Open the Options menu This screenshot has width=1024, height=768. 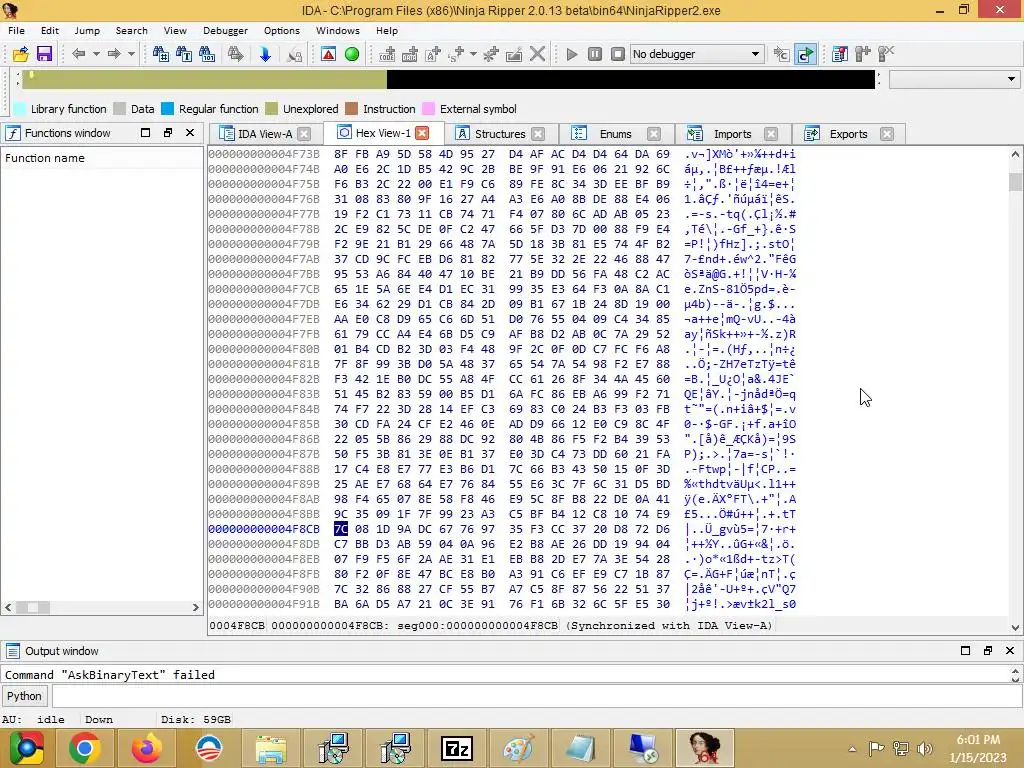[281, 31]
